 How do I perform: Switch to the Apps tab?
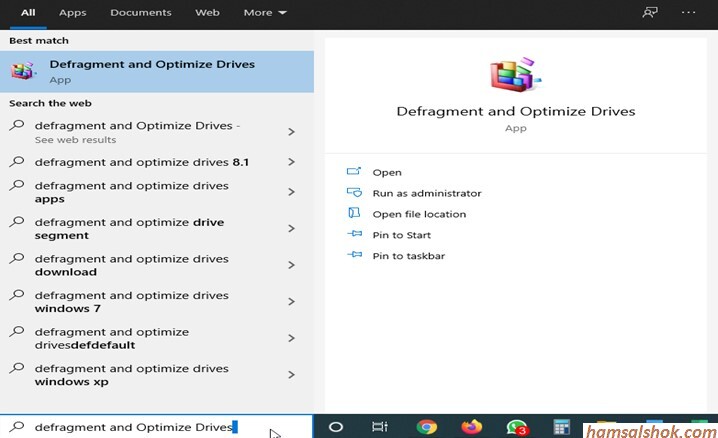(72, 13)
